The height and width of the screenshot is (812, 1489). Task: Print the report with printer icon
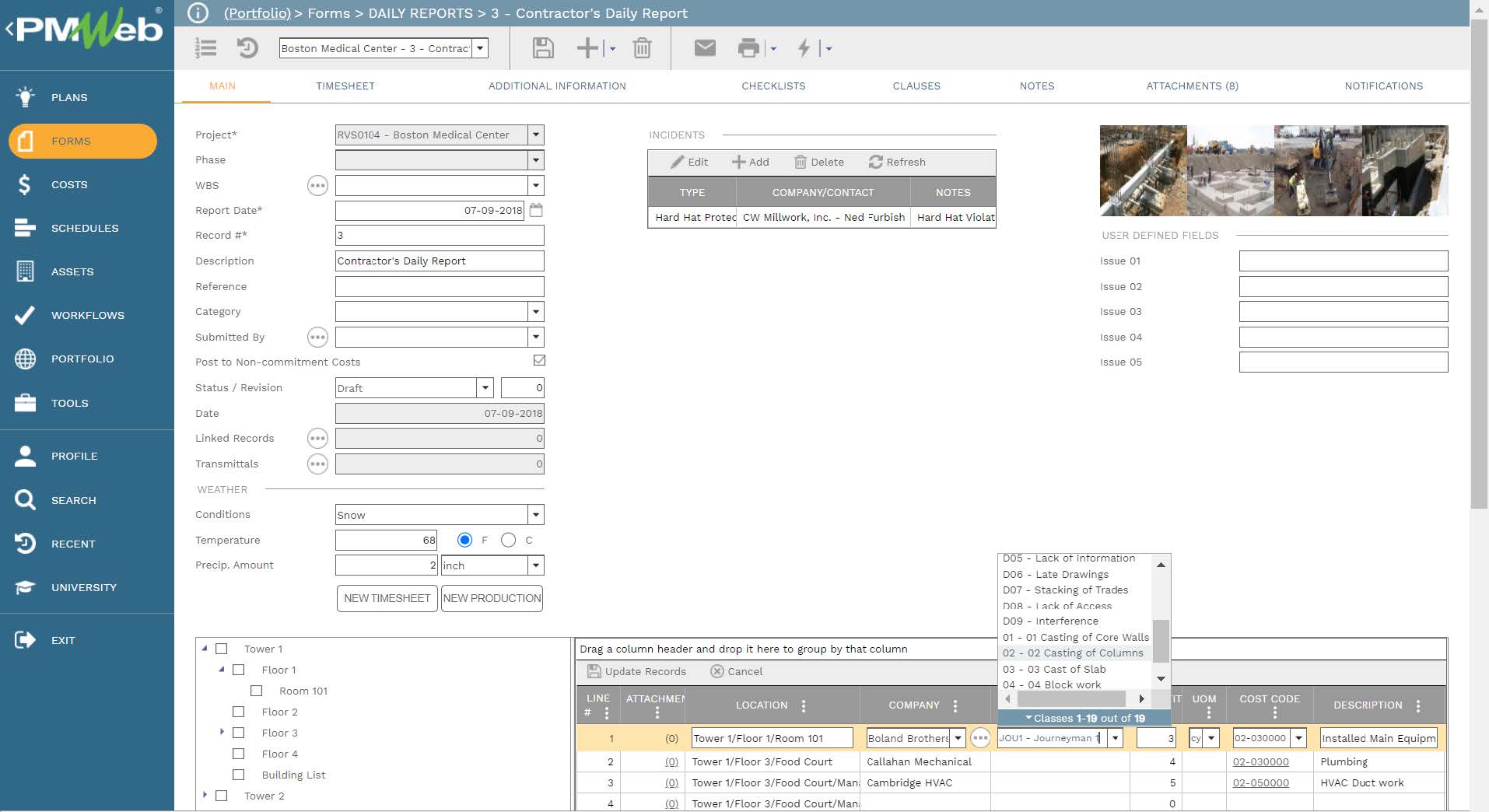point(748,48)
